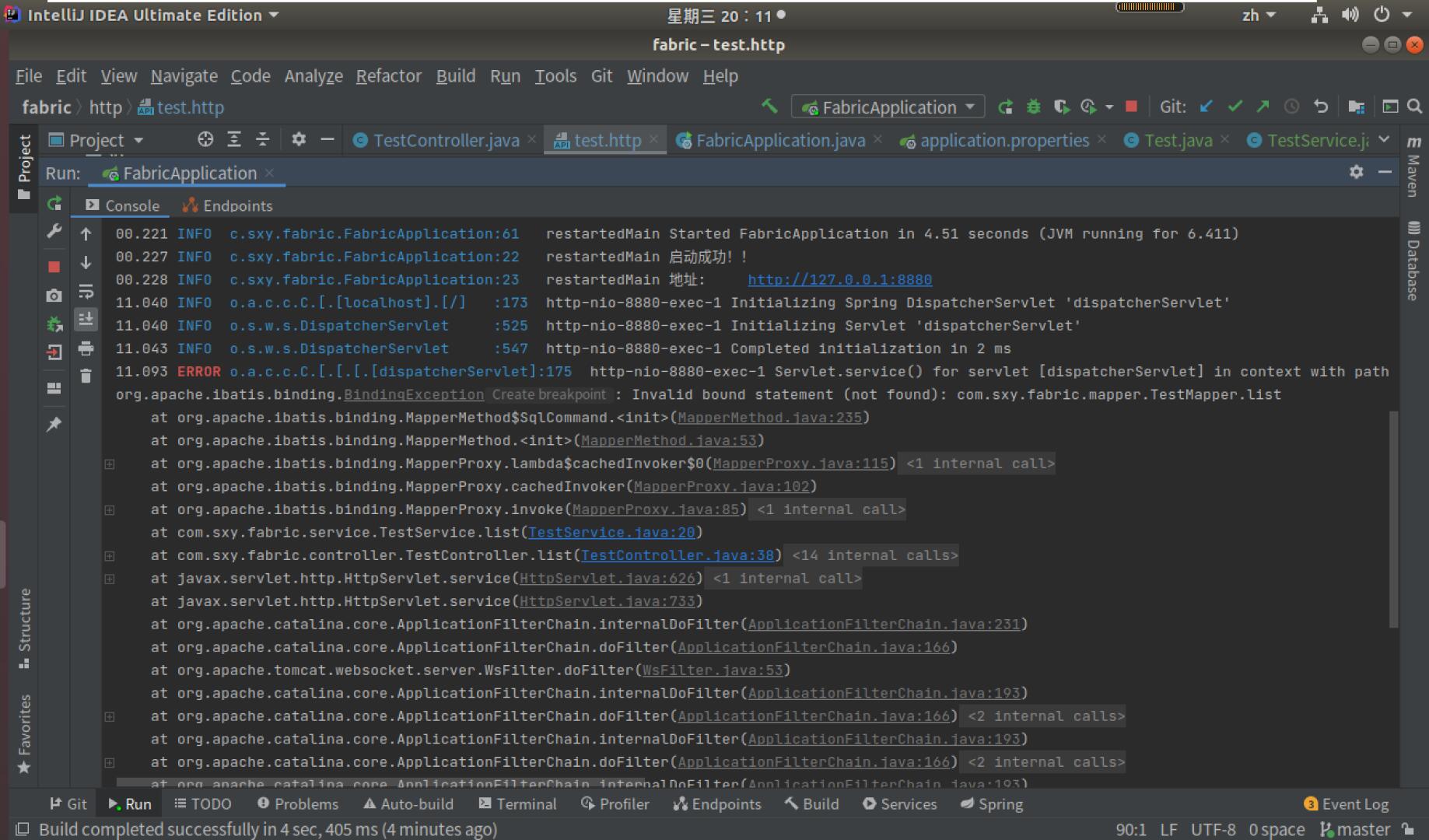Stop process red square in Run sidebar

pyautogui.click(x=54, y=267)
